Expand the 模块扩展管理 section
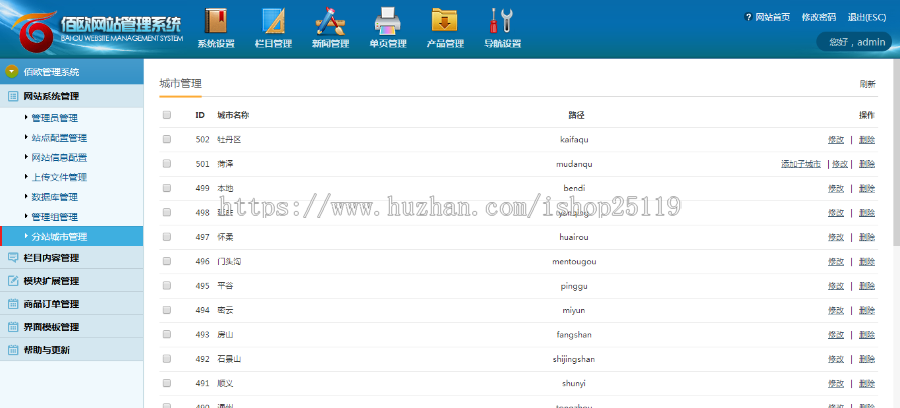 [x=72, y=281]
